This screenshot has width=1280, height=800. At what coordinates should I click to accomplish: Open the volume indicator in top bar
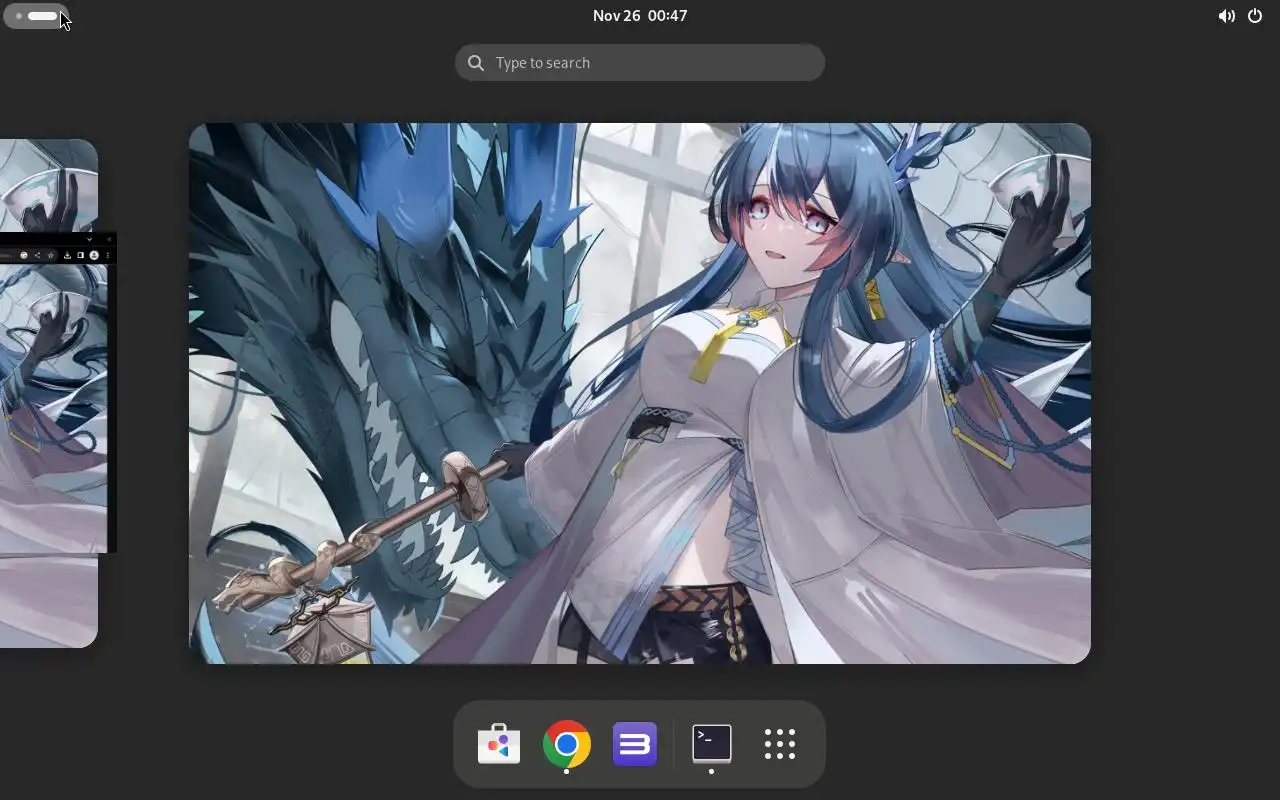[x=1226, y=16]
